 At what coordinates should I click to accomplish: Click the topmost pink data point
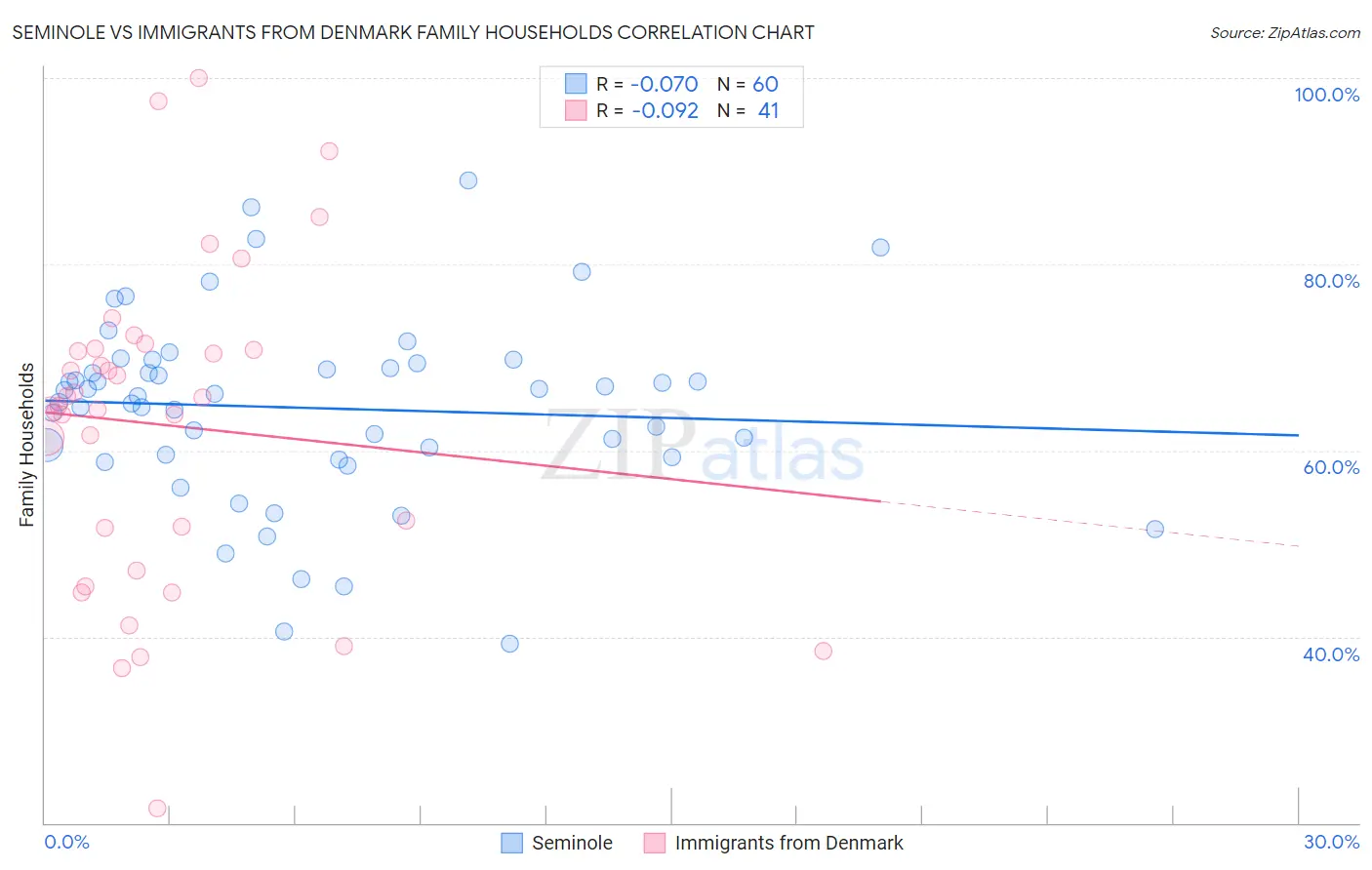point(198,78)
